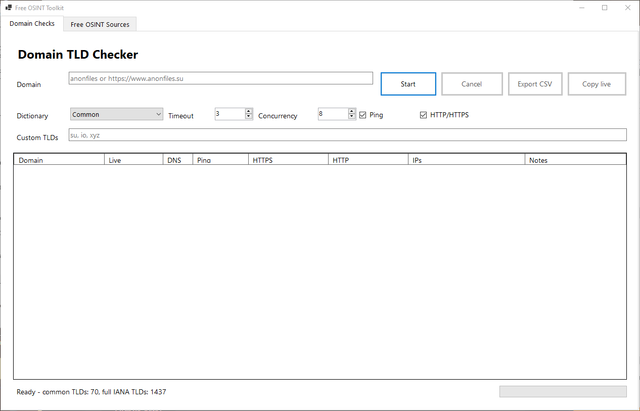The height and width of the screenshot is (411, 640).
Task: Focus the Domain input field
Action: 221,78
